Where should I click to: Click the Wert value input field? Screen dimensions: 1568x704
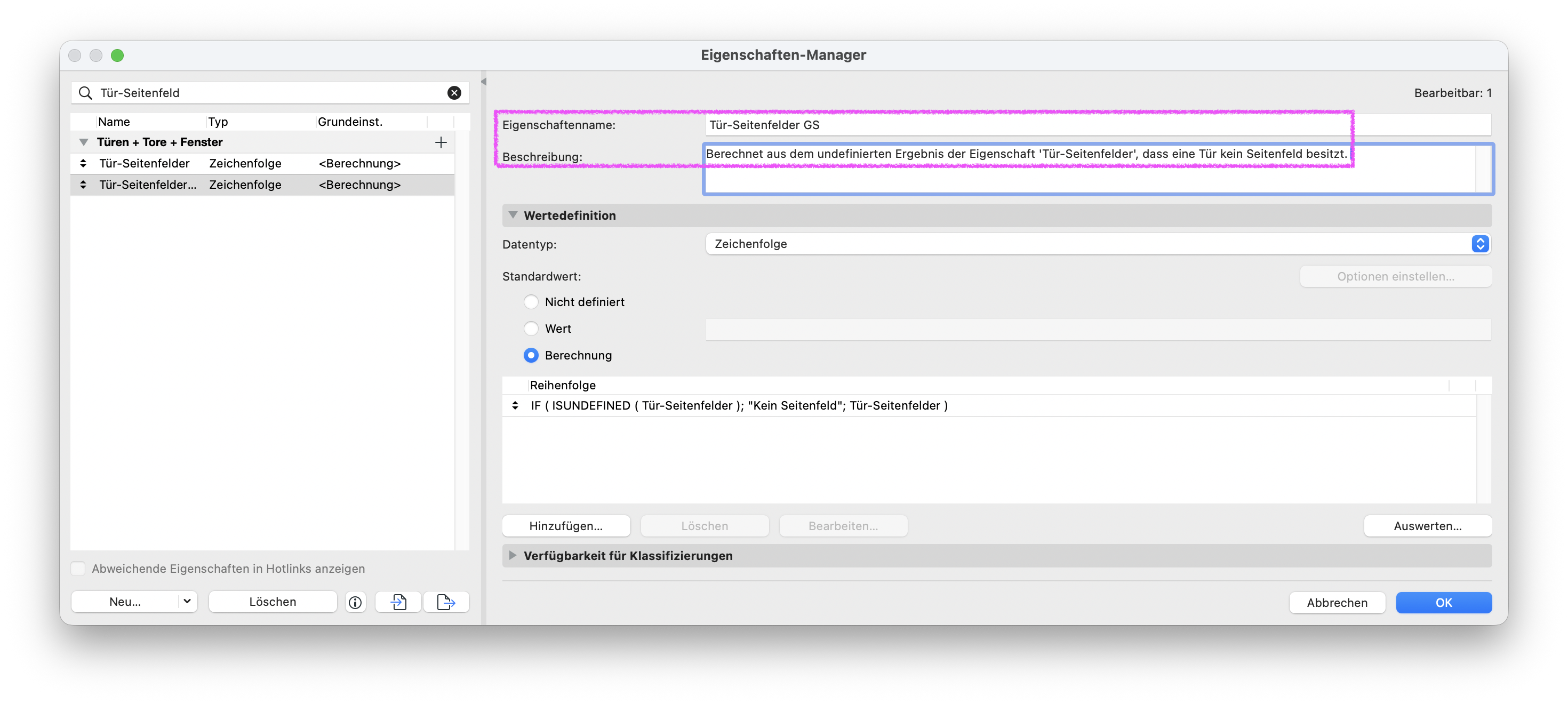tap(1098, 329)
